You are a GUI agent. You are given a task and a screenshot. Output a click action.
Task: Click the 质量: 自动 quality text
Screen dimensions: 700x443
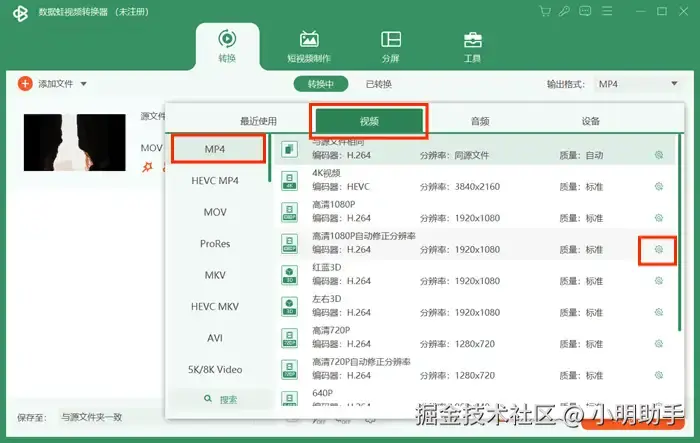point(581,155)
